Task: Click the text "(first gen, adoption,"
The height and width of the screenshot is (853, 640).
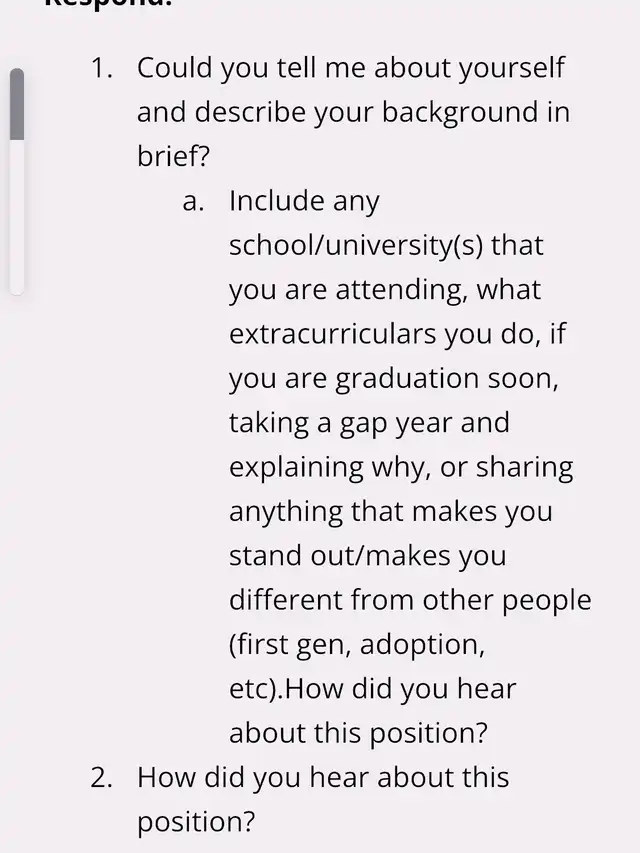Action: click(356, 646)
